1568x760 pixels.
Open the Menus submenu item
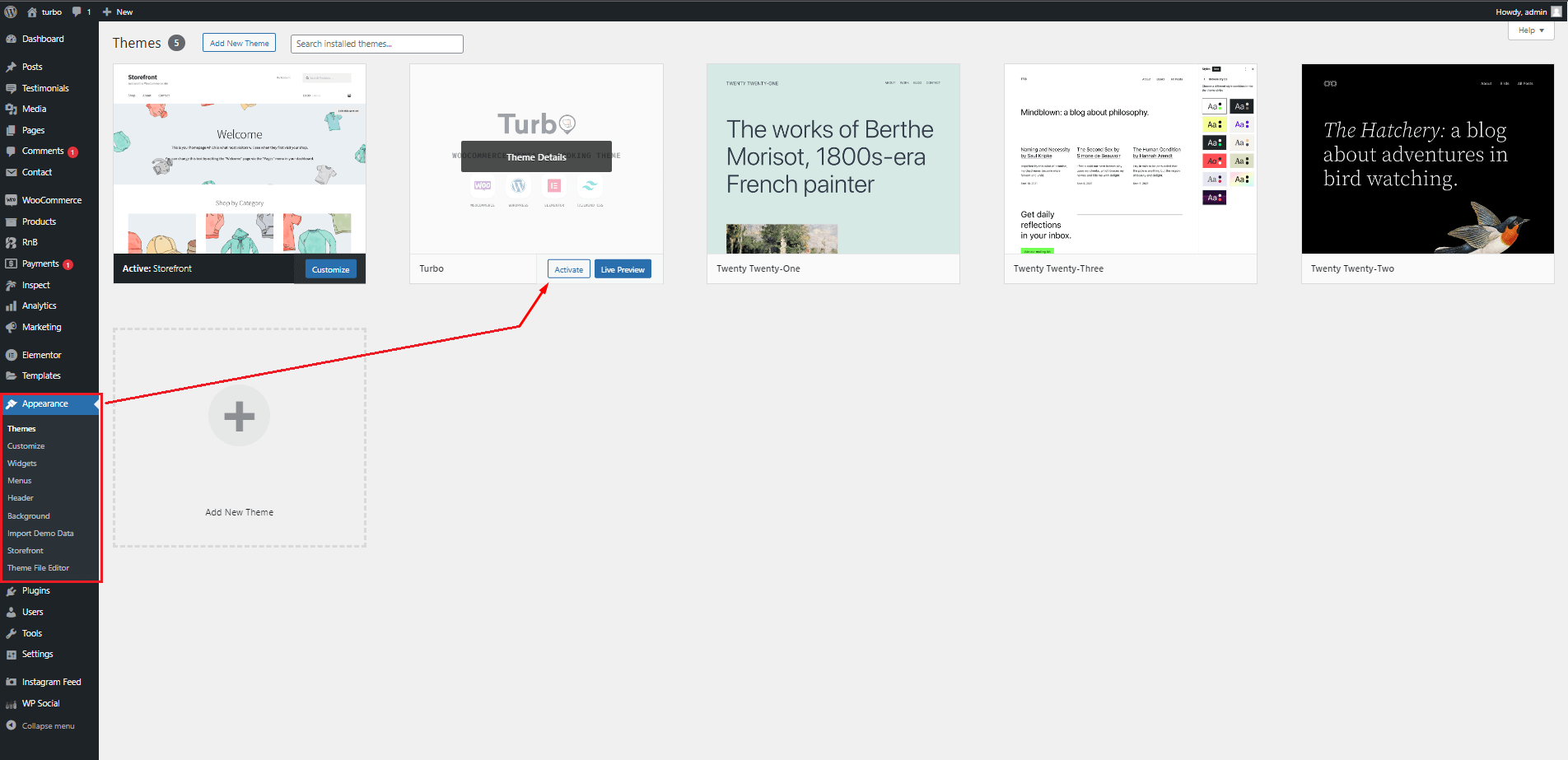click(x=20, y=481)
